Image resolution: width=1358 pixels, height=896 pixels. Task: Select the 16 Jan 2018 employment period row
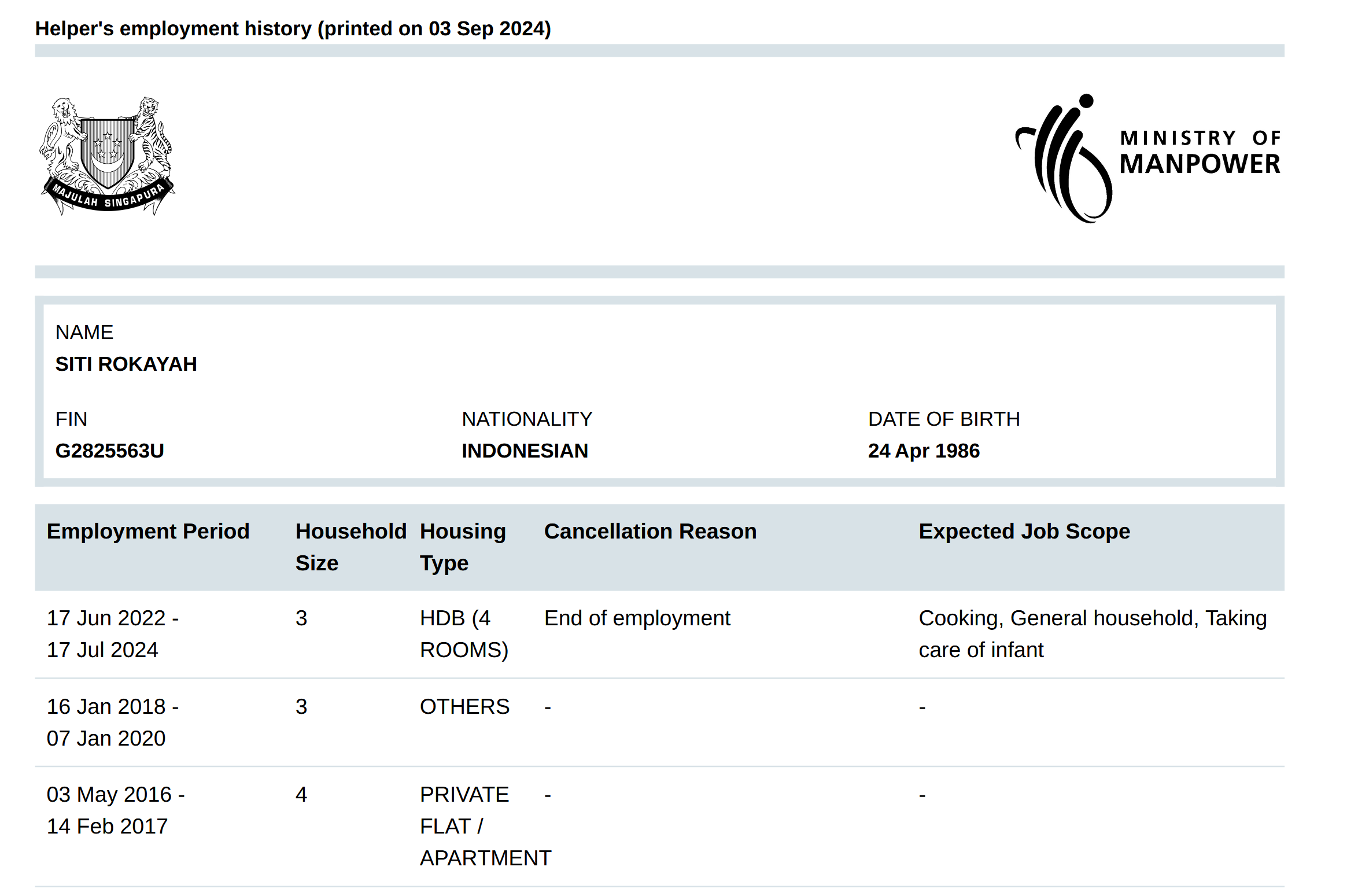click(x=112, y=722)
